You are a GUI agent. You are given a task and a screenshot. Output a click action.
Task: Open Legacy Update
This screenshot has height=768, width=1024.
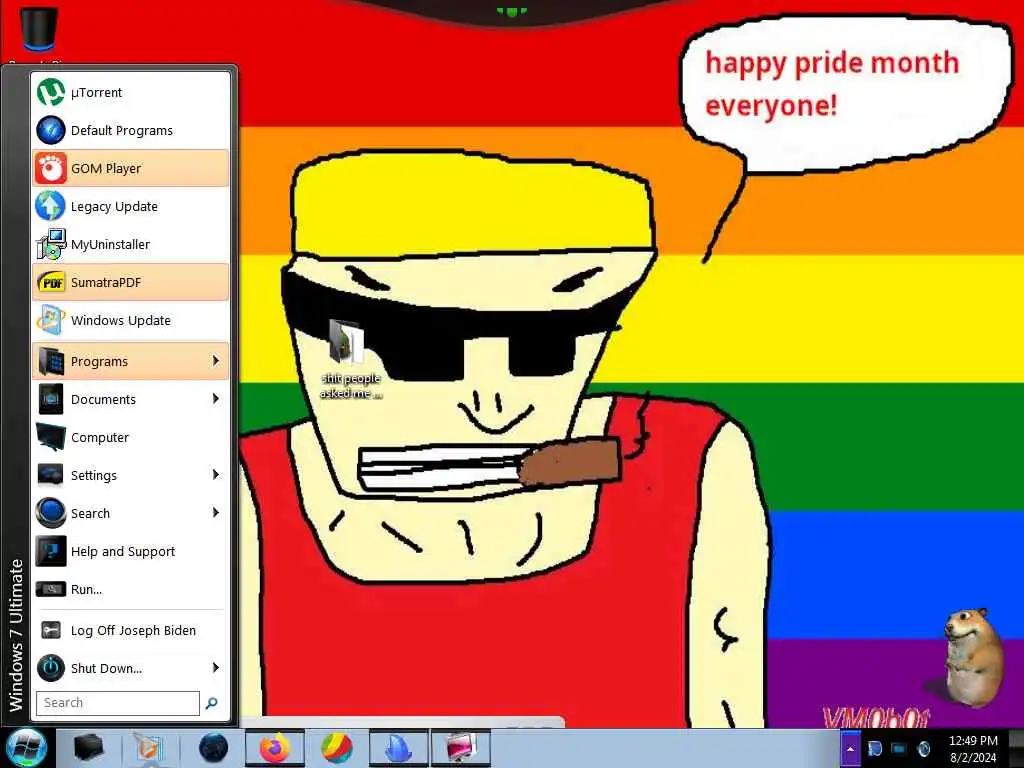tap(131, 206)
